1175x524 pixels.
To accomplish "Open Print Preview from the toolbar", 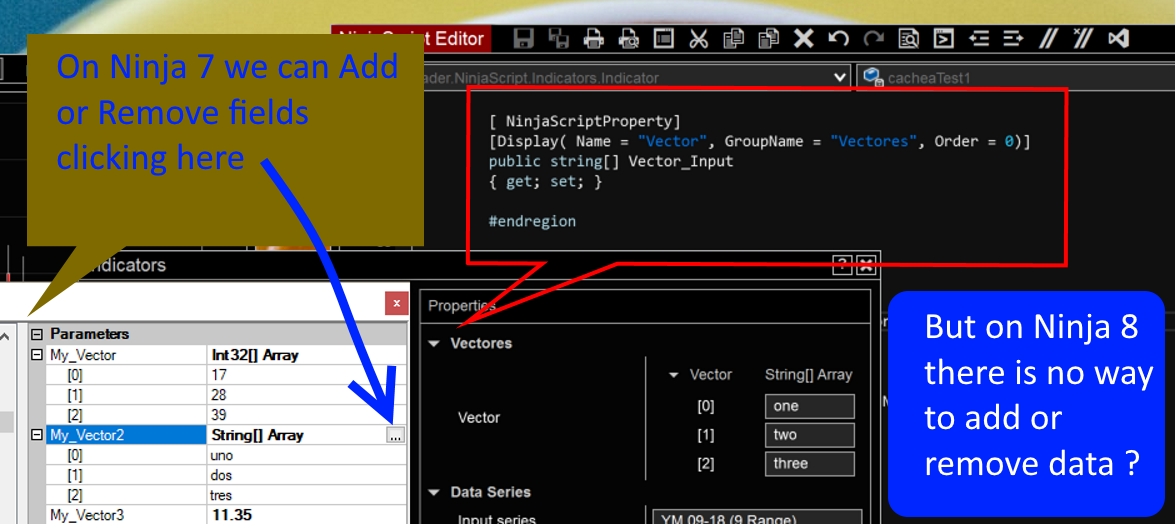I will [x=628, y=38].
